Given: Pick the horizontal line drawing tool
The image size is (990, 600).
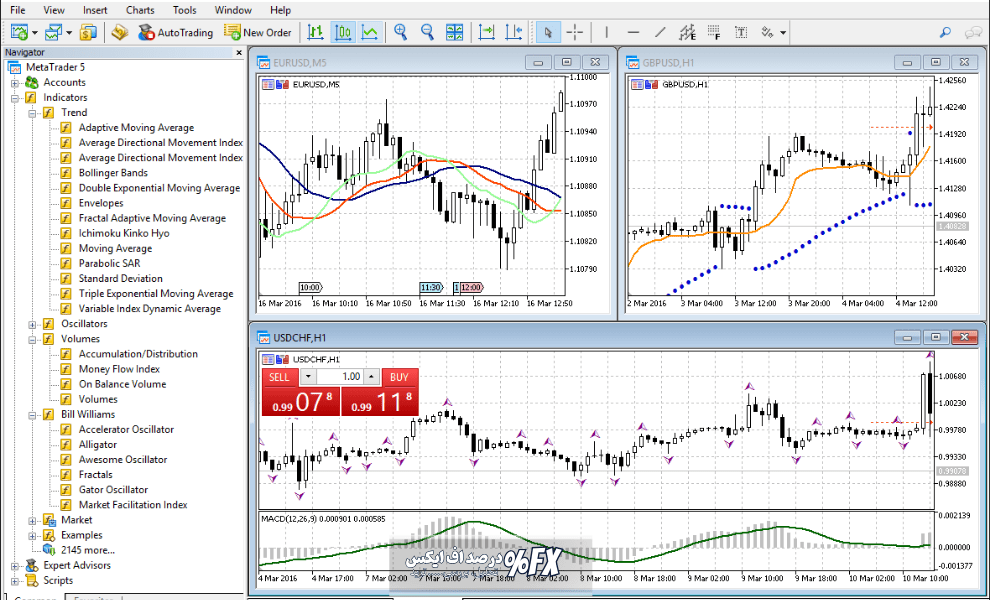Looking at the screenshot, I should point(633,32).
